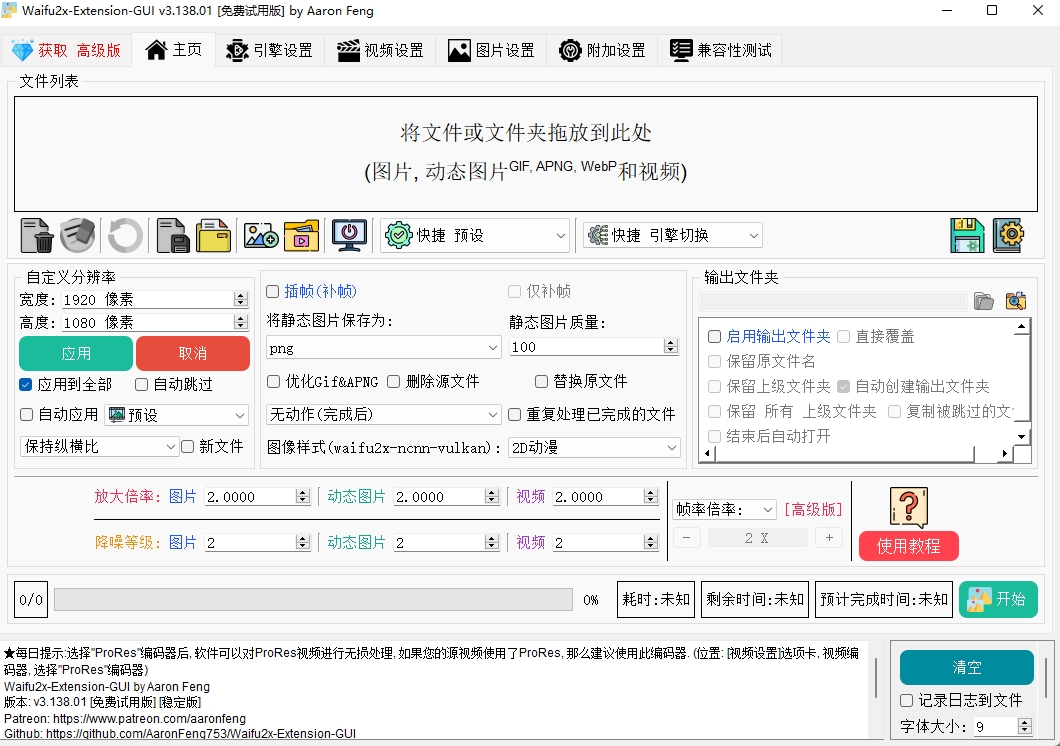Viewport: 1060px width, 746px height.
Task: Click the log text vertical scrollbar
Action: [x=877, y=678]
